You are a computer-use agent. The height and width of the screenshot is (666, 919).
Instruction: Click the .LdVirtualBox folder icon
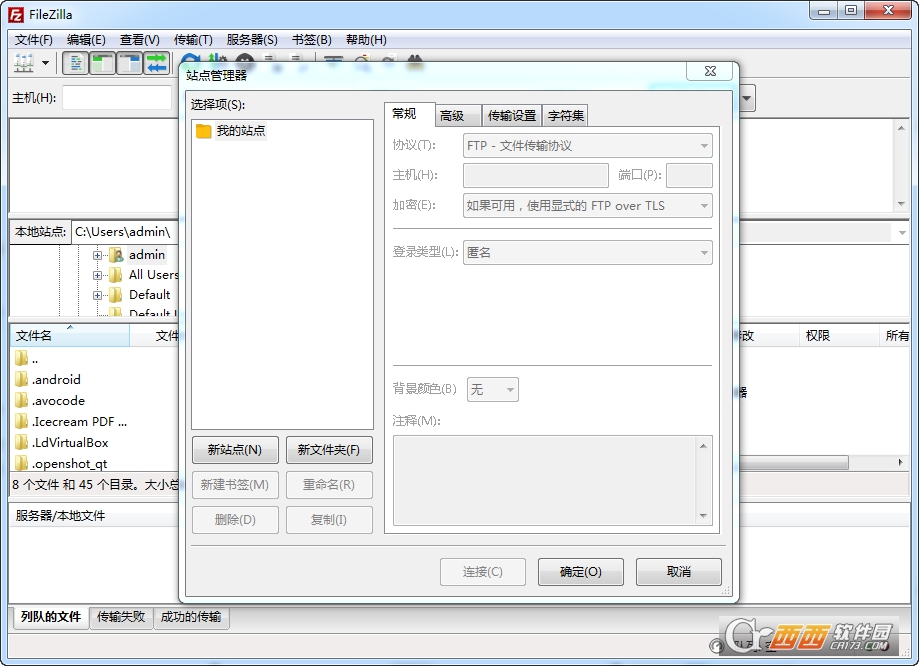[22, 443]
